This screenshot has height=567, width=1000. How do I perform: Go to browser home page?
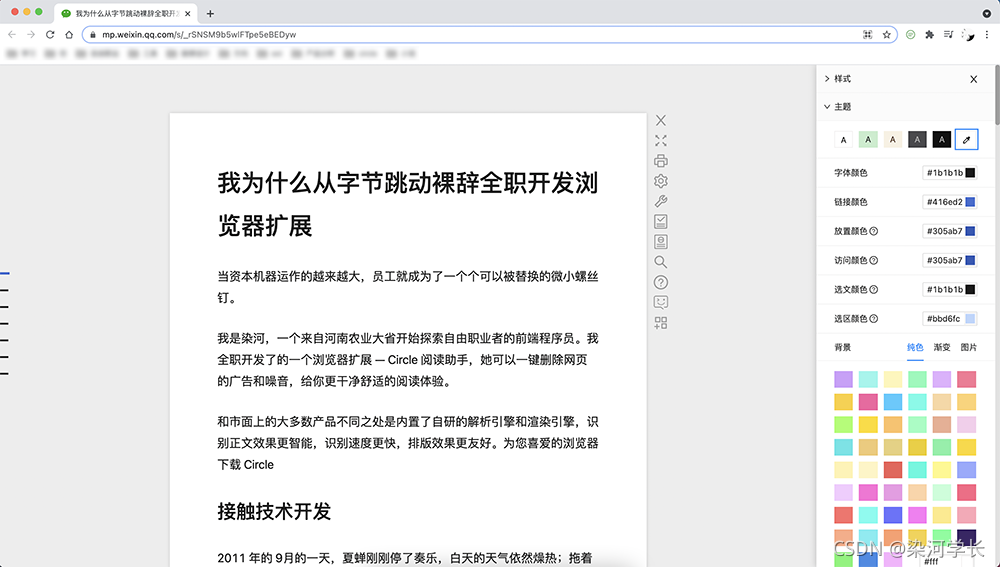click(69, 34)
